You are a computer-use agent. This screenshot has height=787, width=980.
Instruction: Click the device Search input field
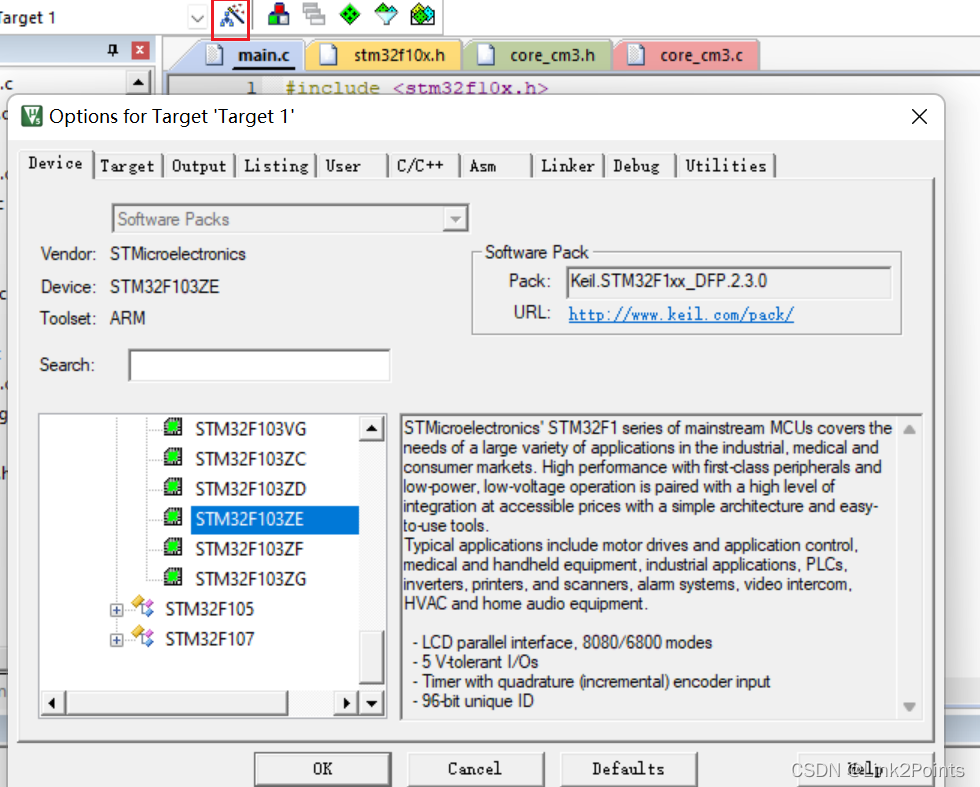[259, 365]
